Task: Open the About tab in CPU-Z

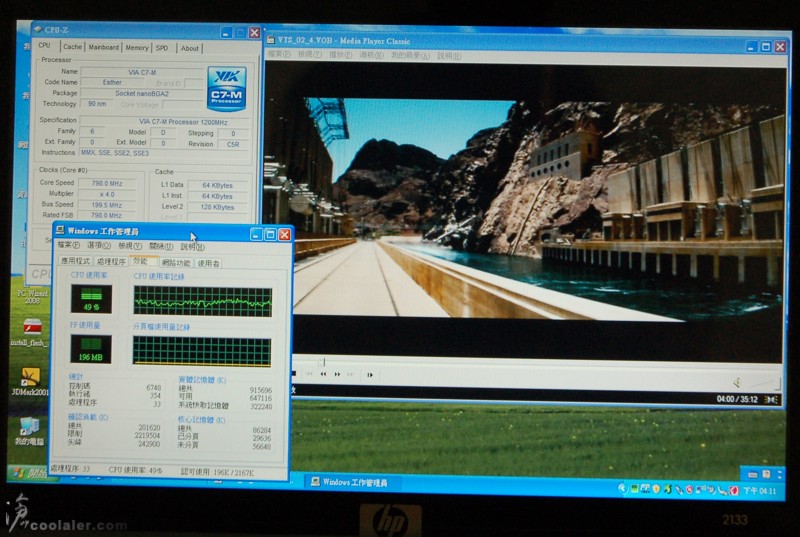Action: click(x=190, y=48)
